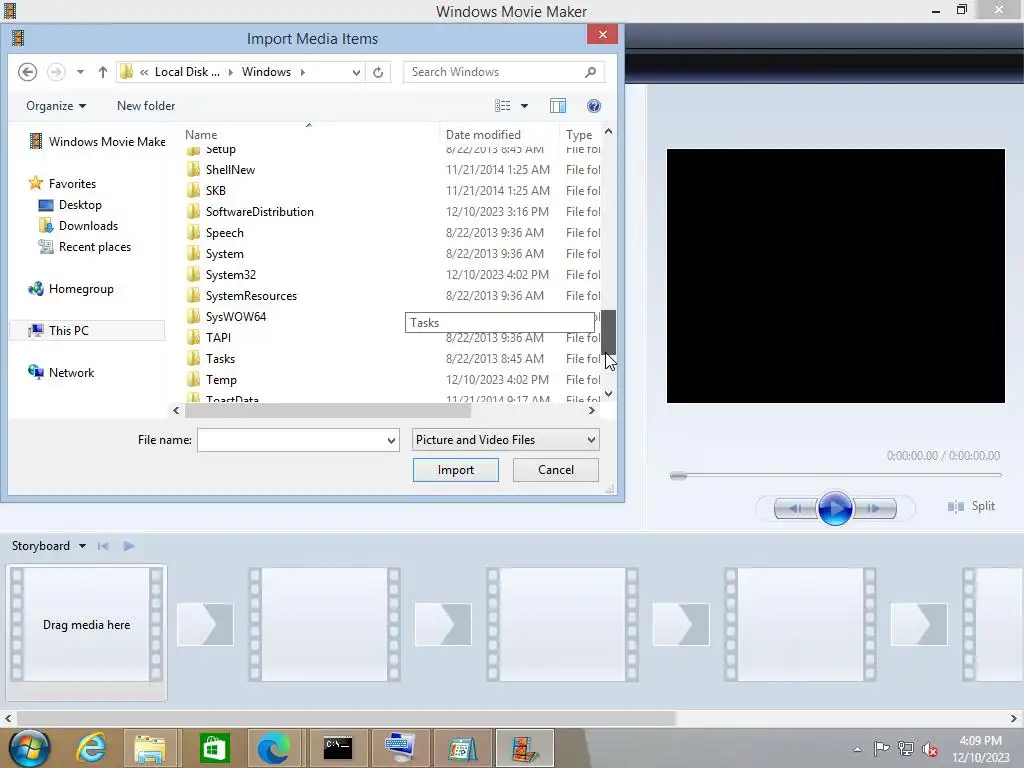Open Recent places in navigation pane
Viewport: 1024px width, 768px height.
85,247
